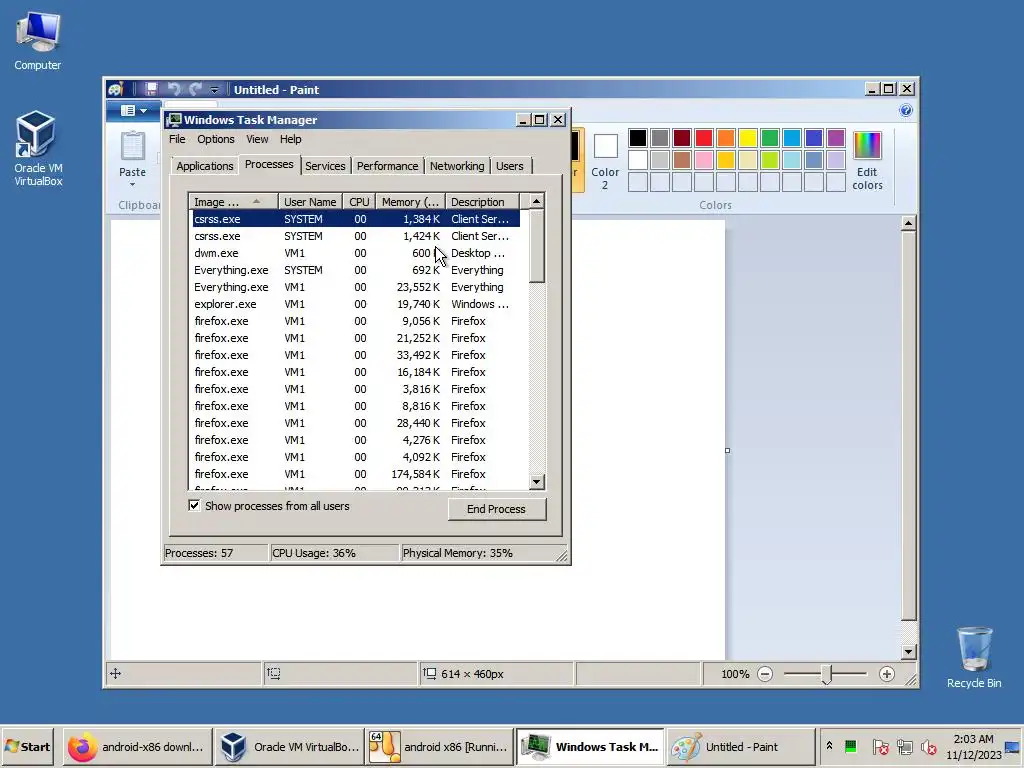Viewport: 1024px width, 768px height.
Task: Uncheck Show processes from all users
Action: [x=194, y=505]
